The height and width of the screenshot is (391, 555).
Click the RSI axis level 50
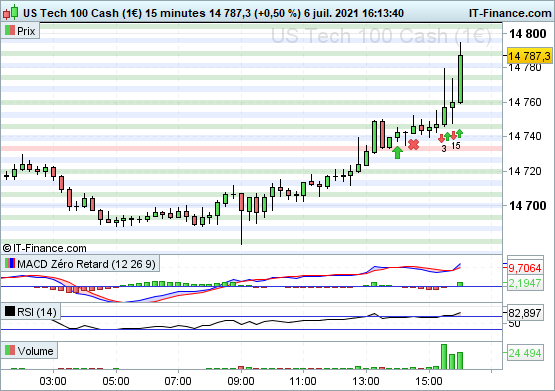(x=514, y=323)
